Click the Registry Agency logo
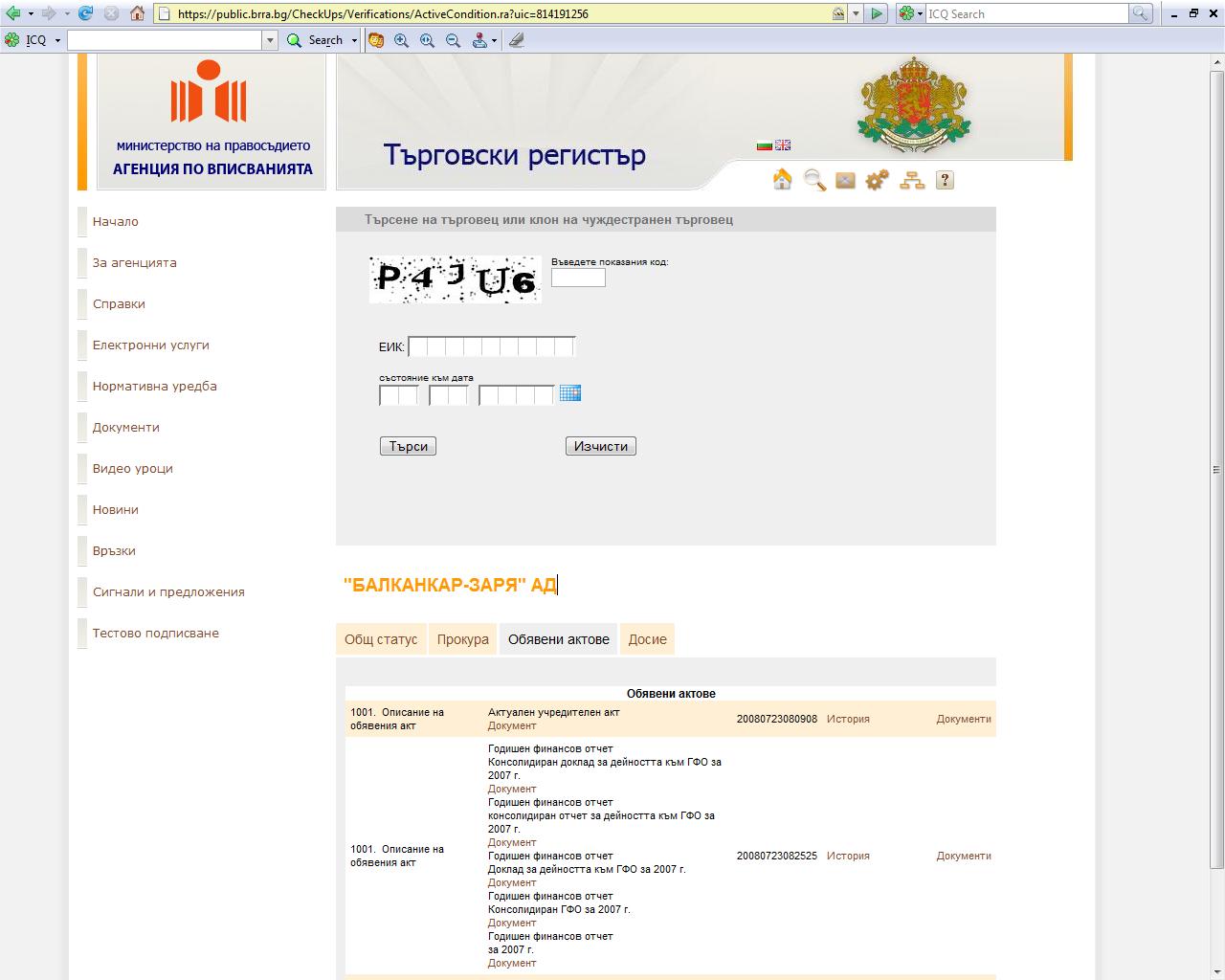Image resolution: width=1225 pixels, height=980 pixels. click(211, 122)
